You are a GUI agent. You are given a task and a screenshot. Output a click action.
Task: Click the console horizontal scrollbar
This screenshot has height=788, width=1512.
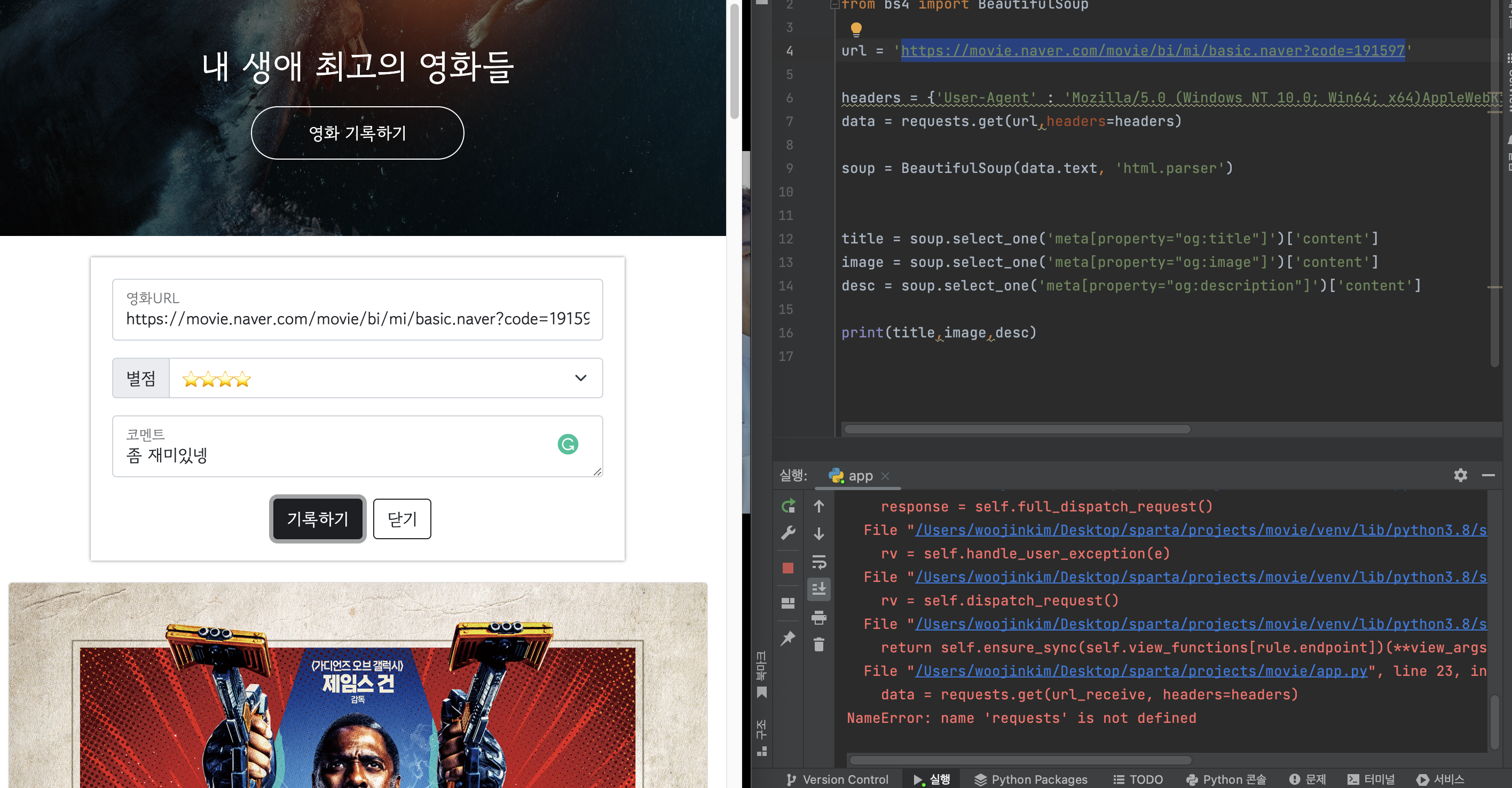1021,760
